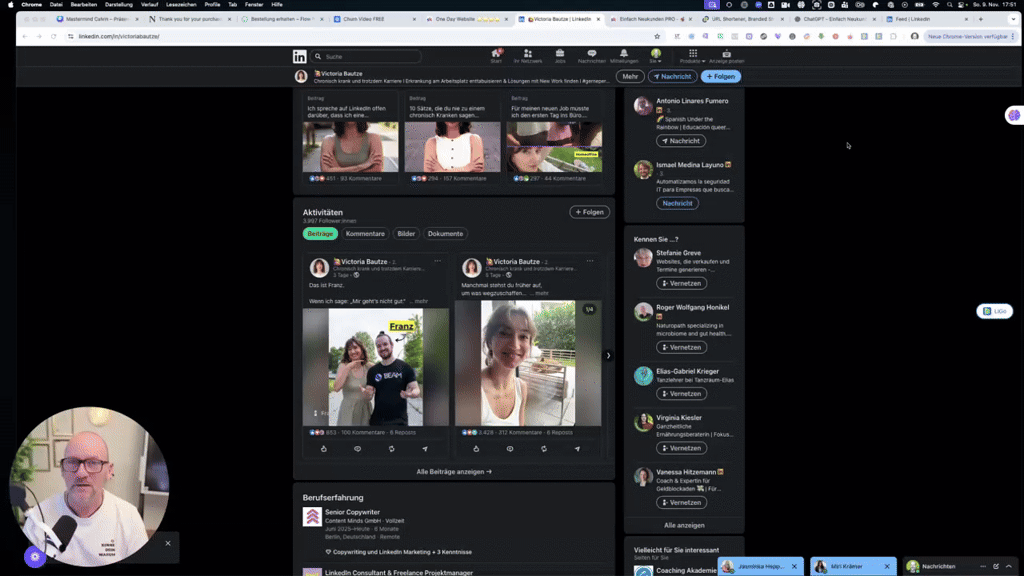The width and height of the screenshot is (1024, 576).
Task: Expand the Nachrichten messaging panel chevron
Action: tap(1008, 566)
